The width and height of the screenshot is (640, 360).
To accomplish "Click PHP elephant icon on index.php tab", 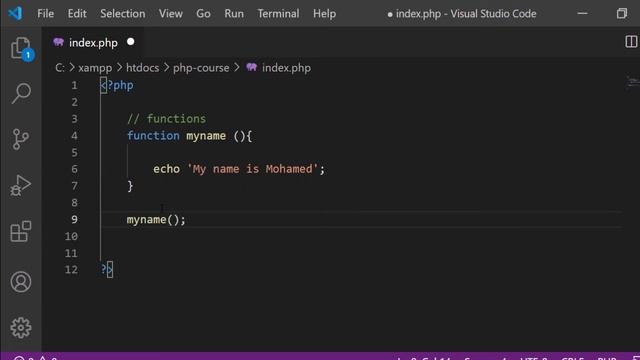I will coord(58,42).
